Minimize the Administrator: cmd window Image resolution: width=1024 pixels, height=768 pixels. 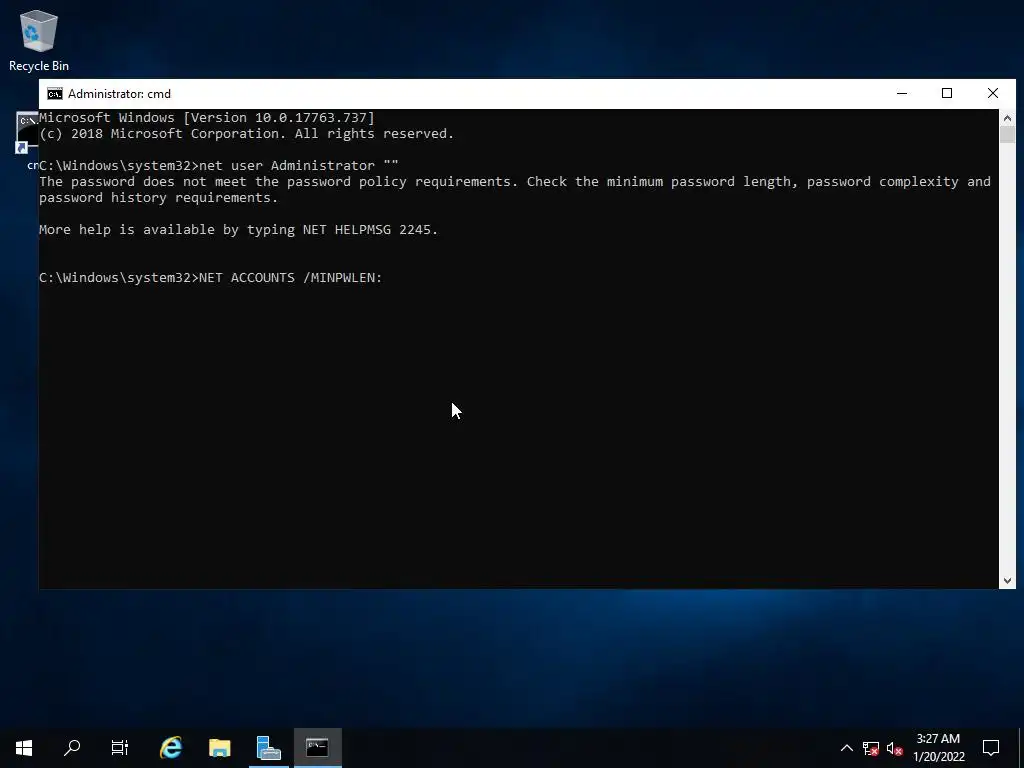pyautogui.click(x=902, y=93)
